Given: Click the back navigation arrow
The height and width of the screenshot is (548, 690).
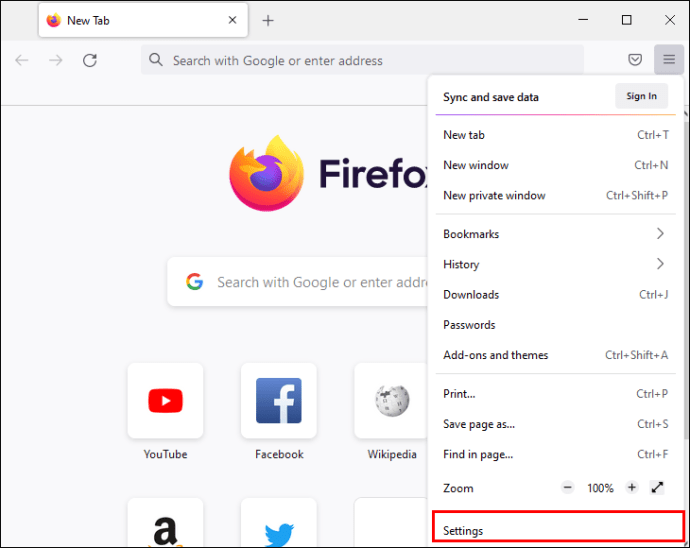Looking at the screenshot, I should (x=22, y=60).
